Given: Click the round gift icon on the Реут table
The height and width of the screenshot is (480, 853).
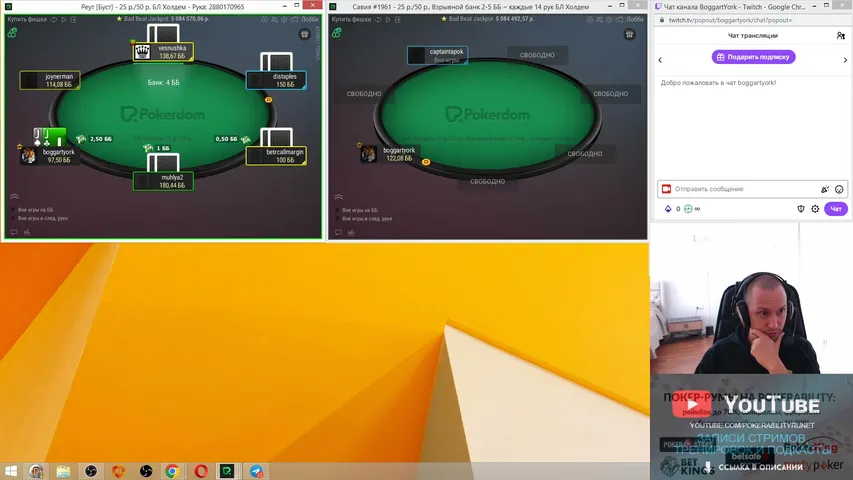Looking at the screenshot, I should point(305,34).
